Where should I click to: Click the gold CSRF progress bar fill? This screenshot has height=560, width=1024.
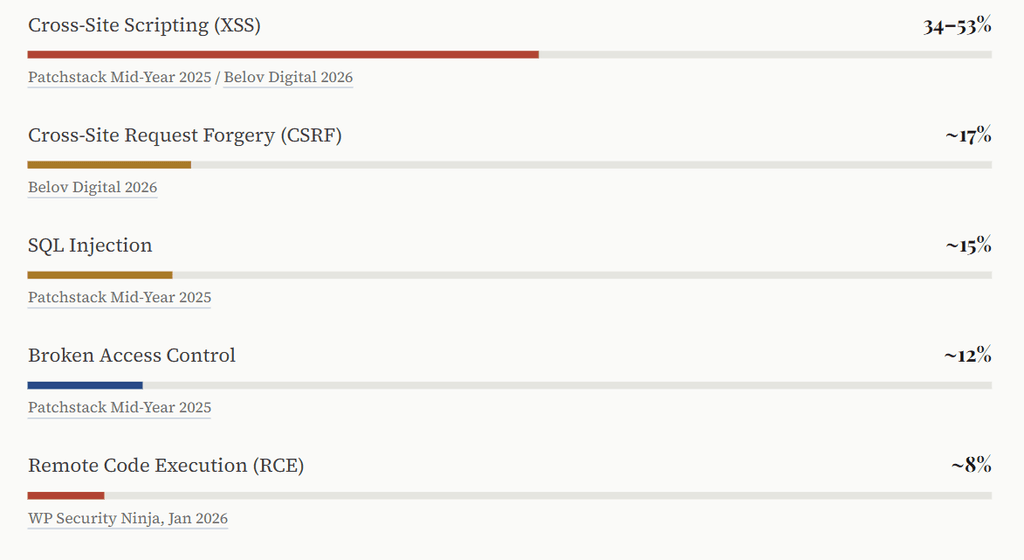(109, 164)
